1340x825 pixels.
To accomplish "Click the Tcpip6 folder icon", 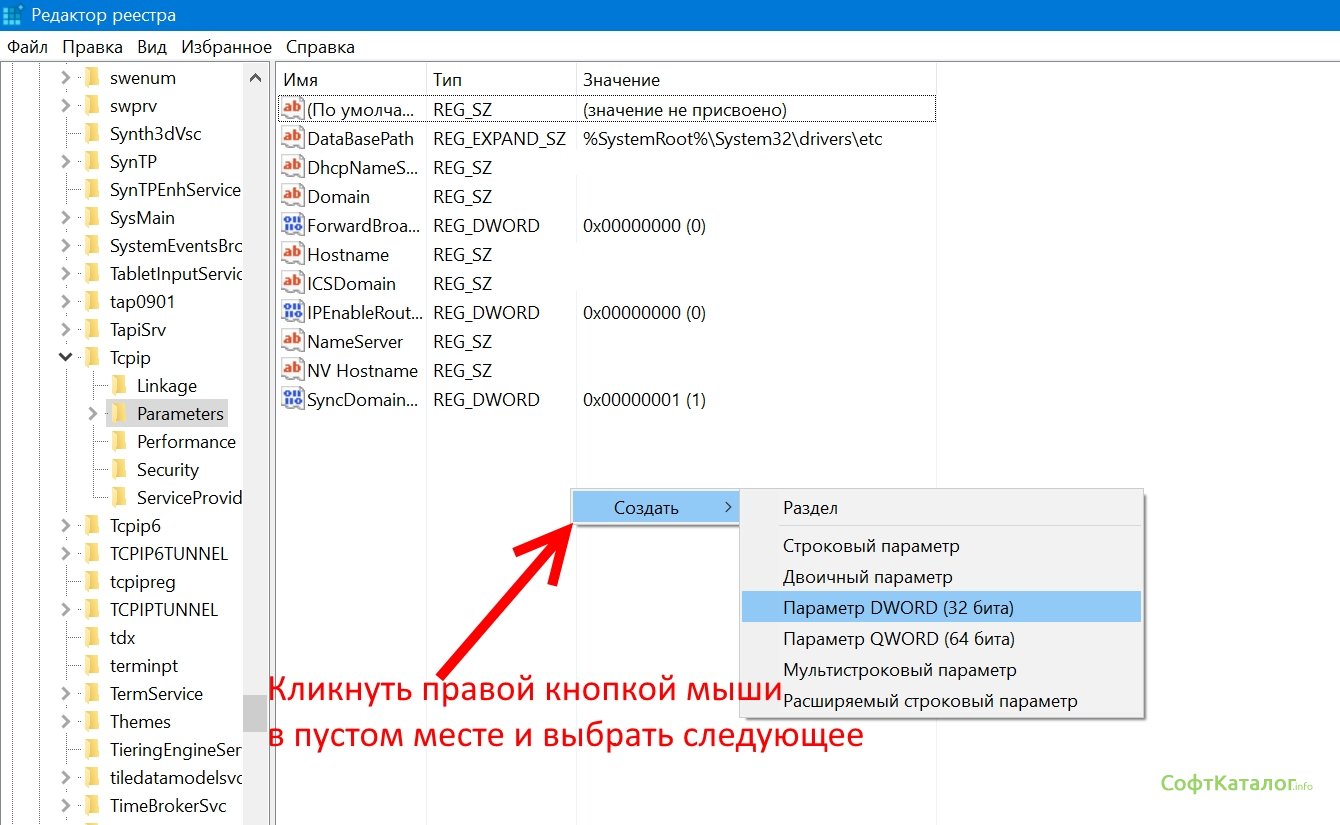I will tap(92, 525).
